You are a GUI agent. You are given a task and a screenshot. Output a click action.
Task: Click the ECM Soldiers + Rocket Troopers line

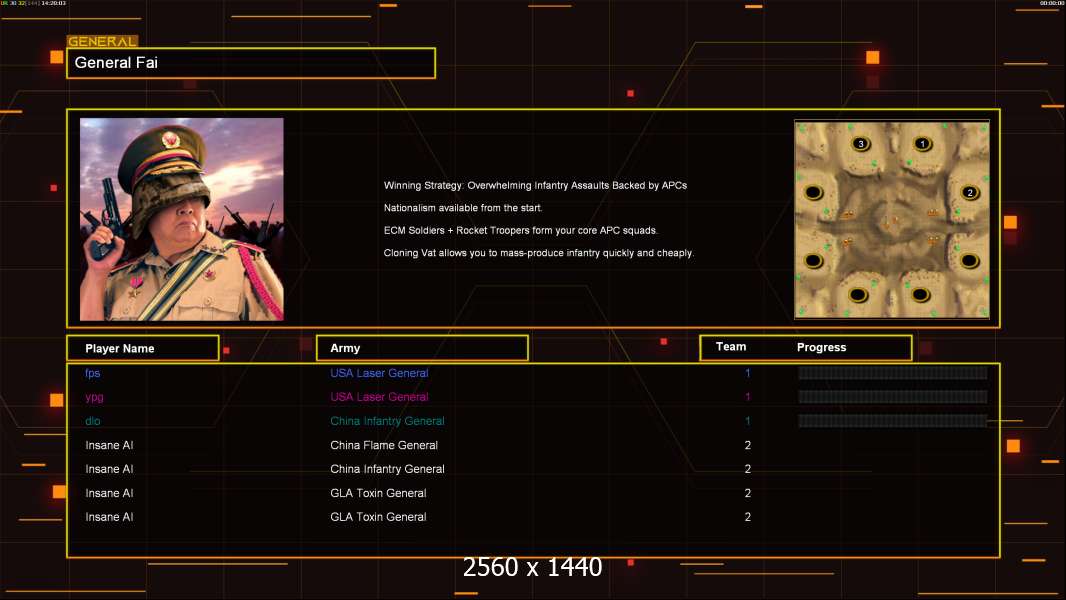point(520,230)
